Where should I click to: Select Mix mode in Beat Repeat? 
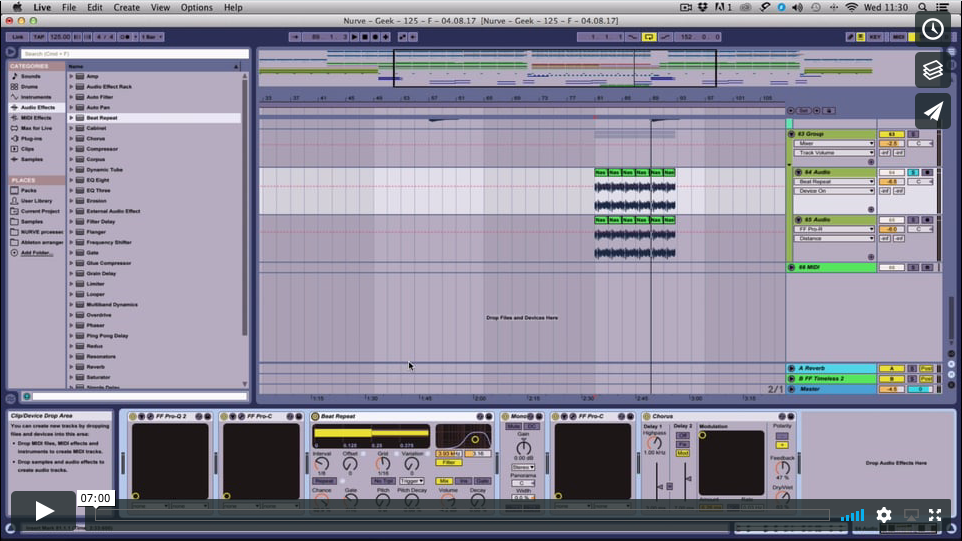(x=444, y=481)
